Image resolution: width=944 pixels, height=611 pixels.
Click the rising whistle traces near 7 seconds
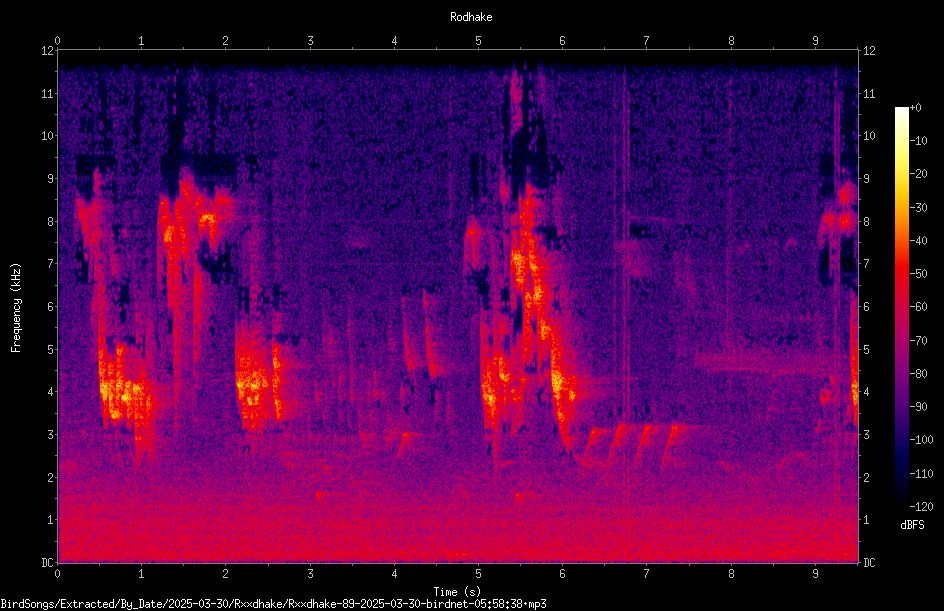pos(638,445)
